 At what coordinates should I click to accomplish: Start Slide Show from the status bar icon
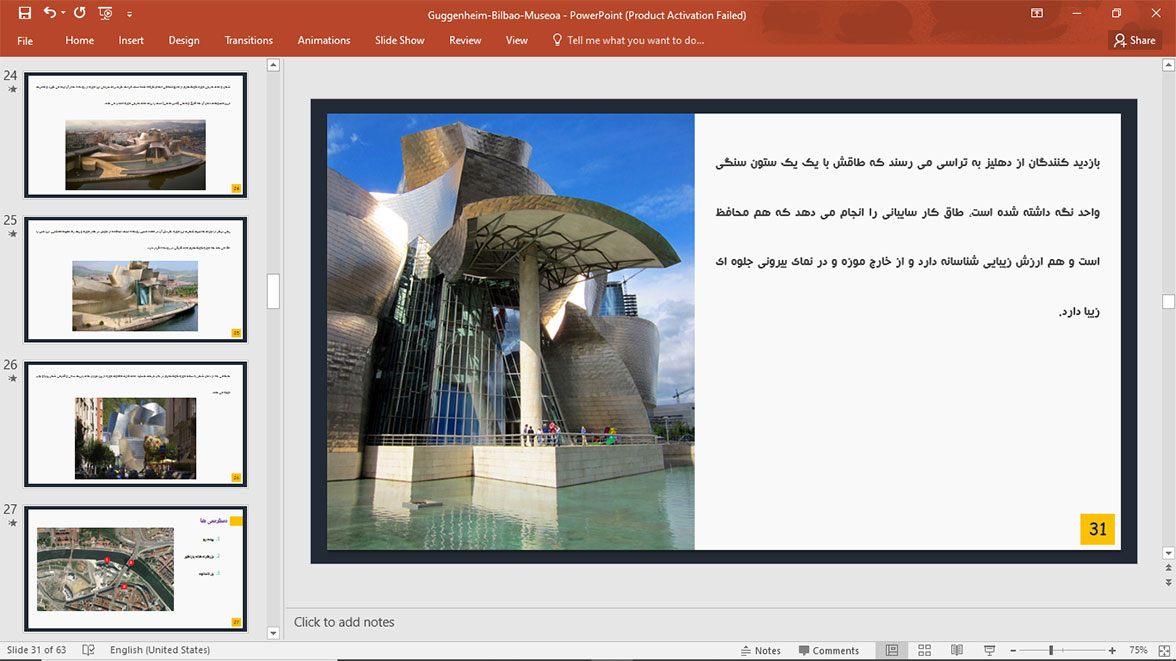[989, 650]
